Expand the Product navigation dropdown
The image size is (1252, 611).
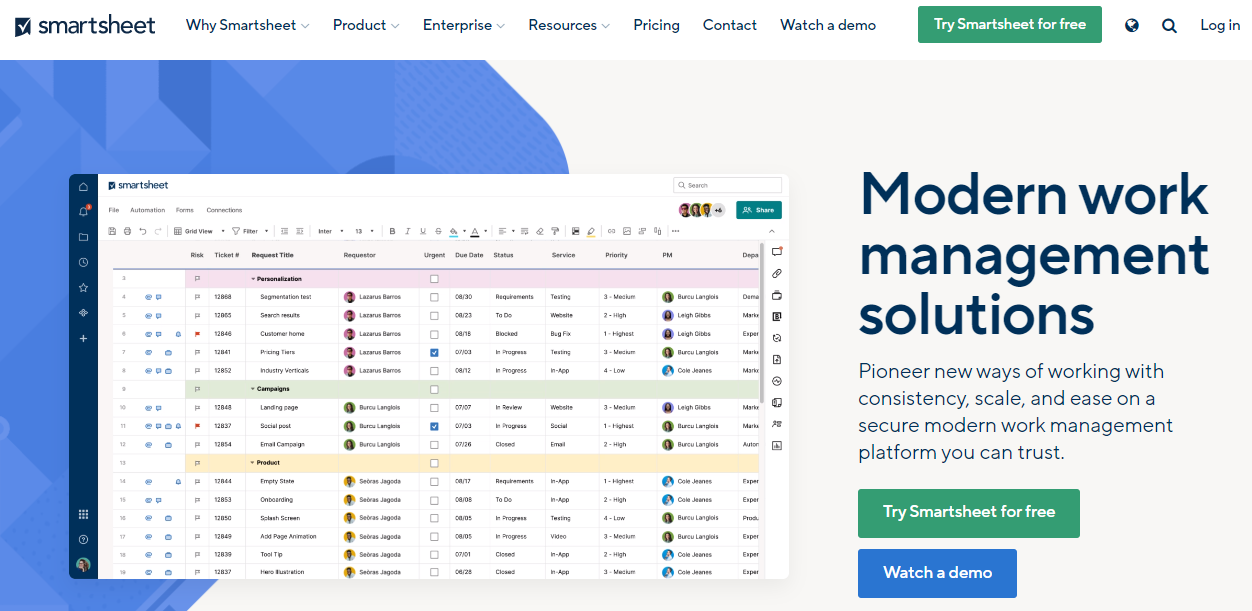[366, 25]
